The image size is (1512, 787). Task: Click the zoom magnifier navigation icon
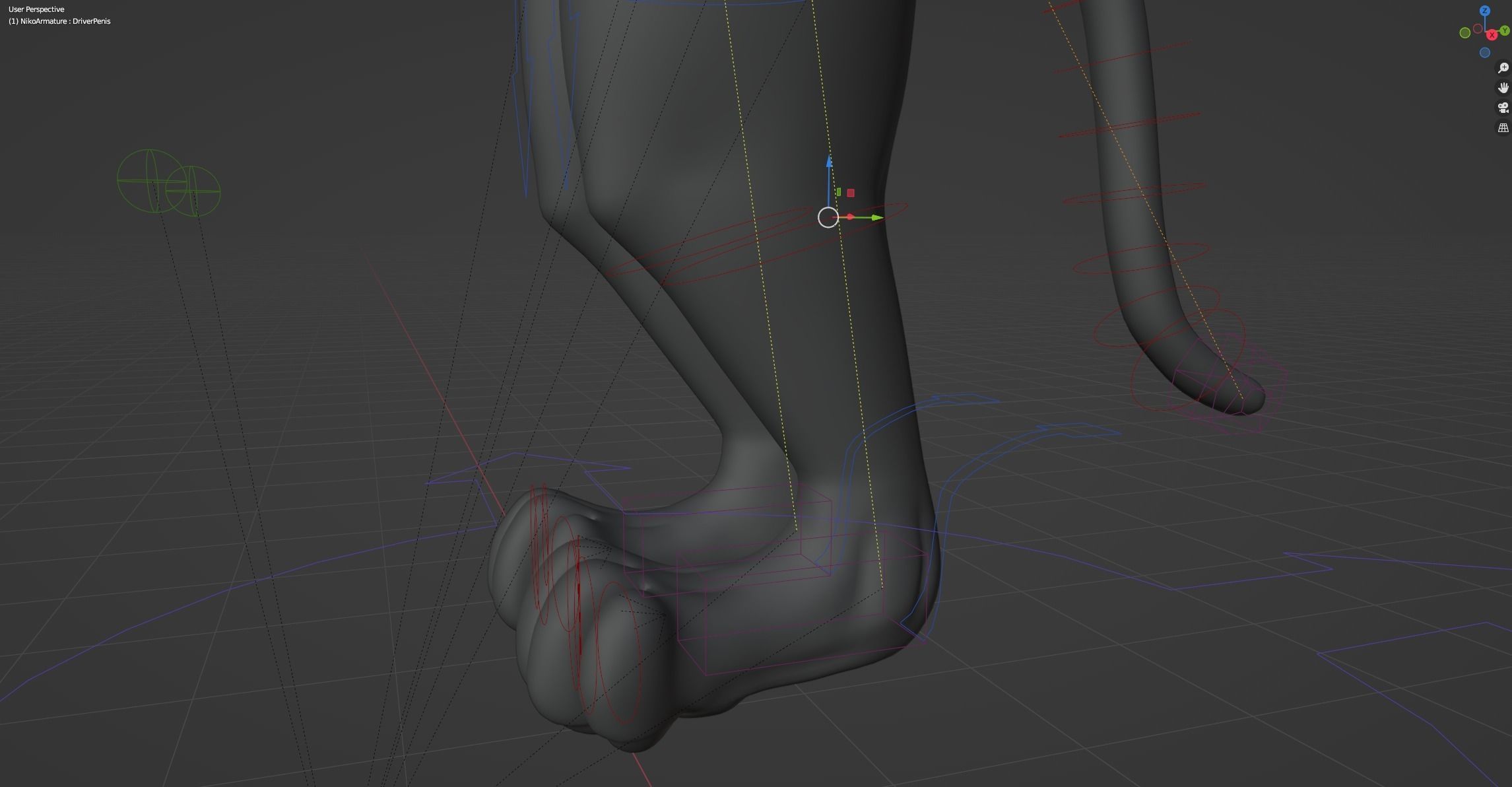click(x=1503, y=68)
